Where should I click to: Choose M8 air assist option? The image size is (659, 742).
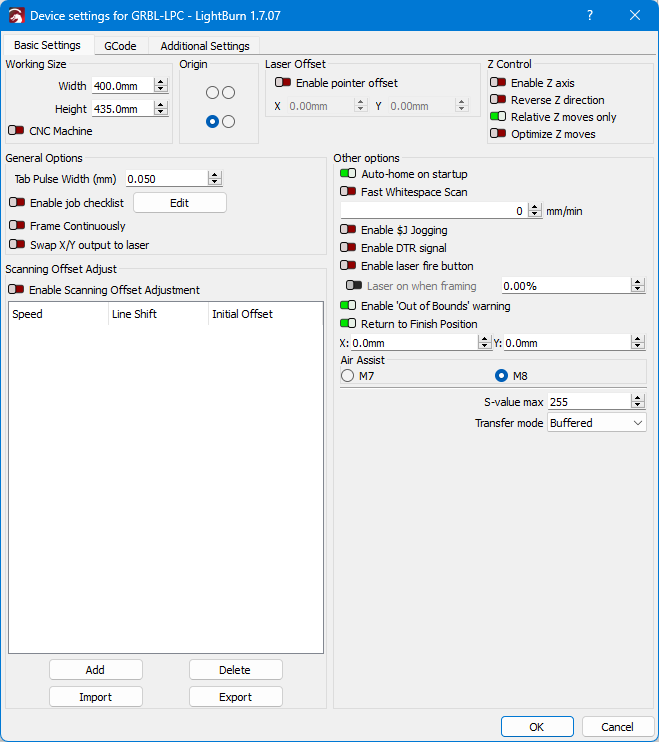(501, 376)
